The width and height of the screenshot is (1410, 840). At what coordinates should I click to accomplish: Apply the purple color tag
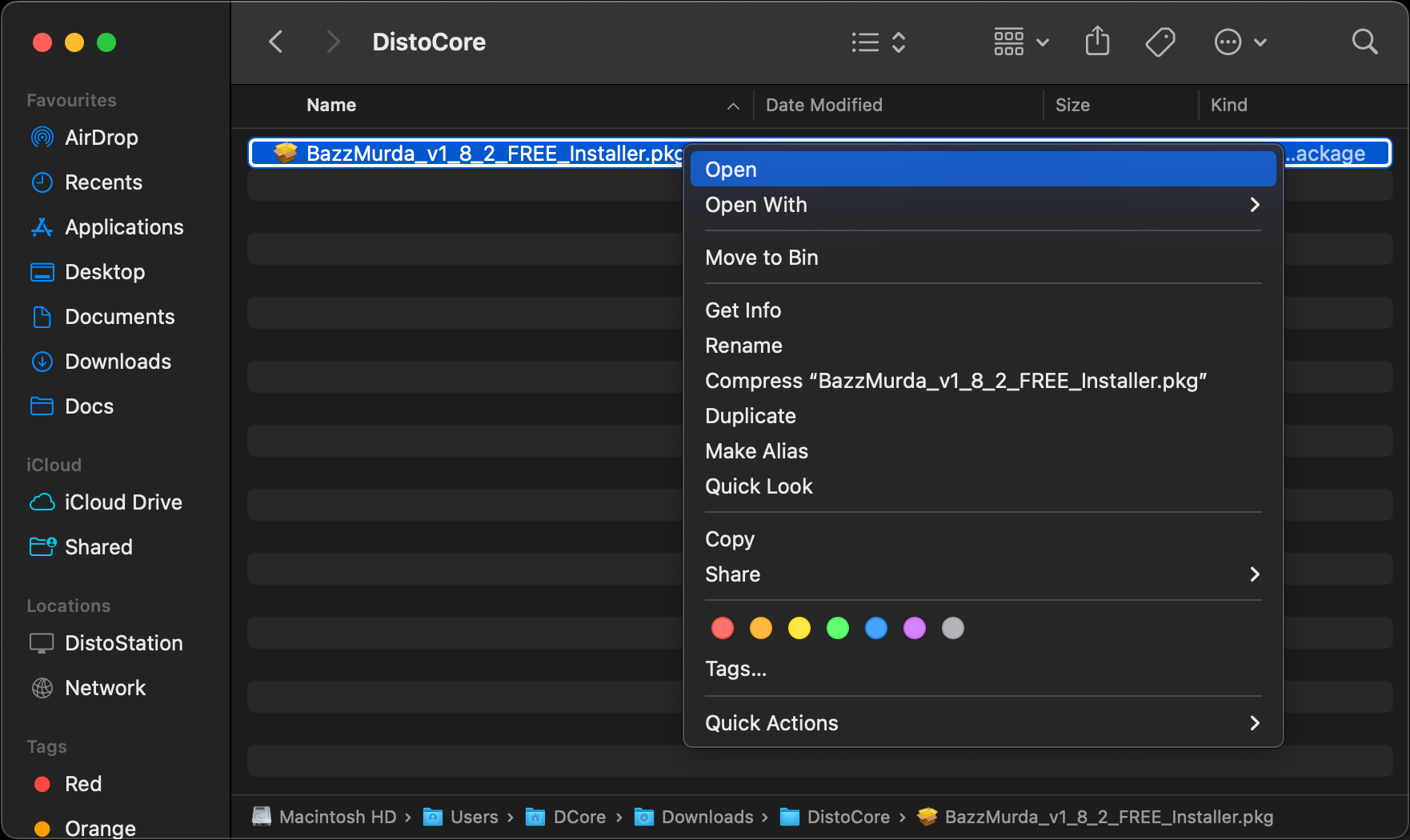click(x=915, y=628)
